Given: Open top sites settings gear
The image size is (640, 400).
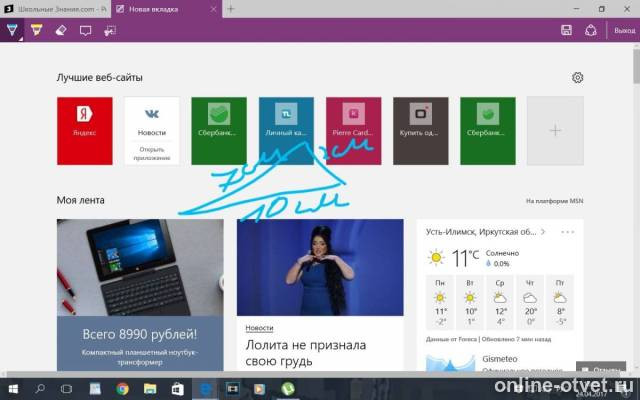Looking at the screenshot, I should (577, 78).
